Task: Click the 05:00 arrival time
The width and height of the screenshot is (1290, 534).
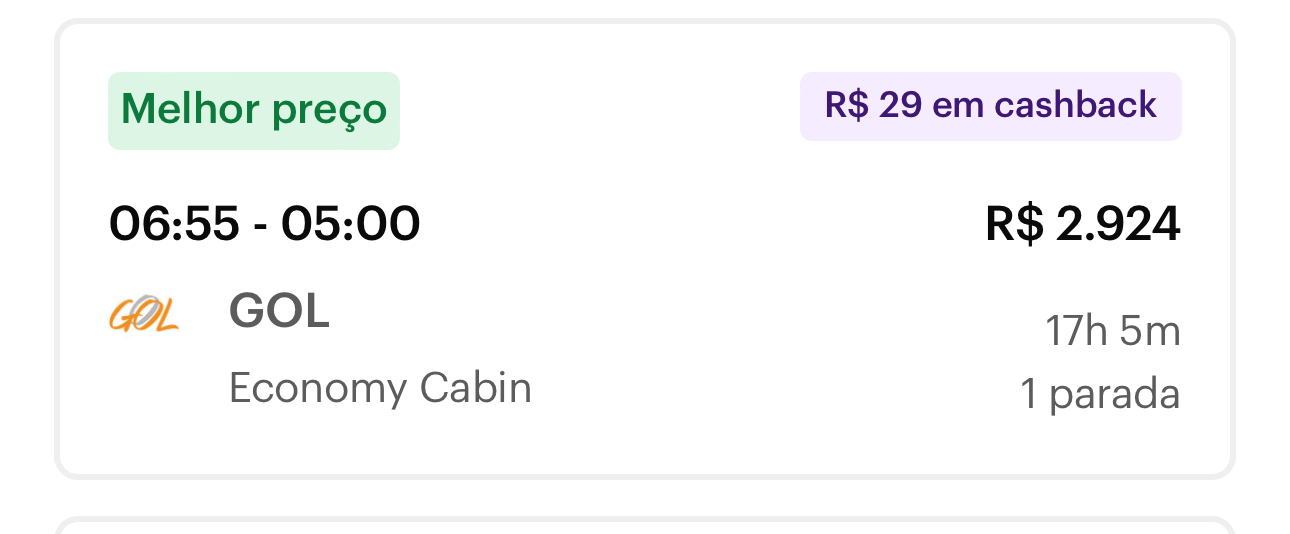Action: 350,224
